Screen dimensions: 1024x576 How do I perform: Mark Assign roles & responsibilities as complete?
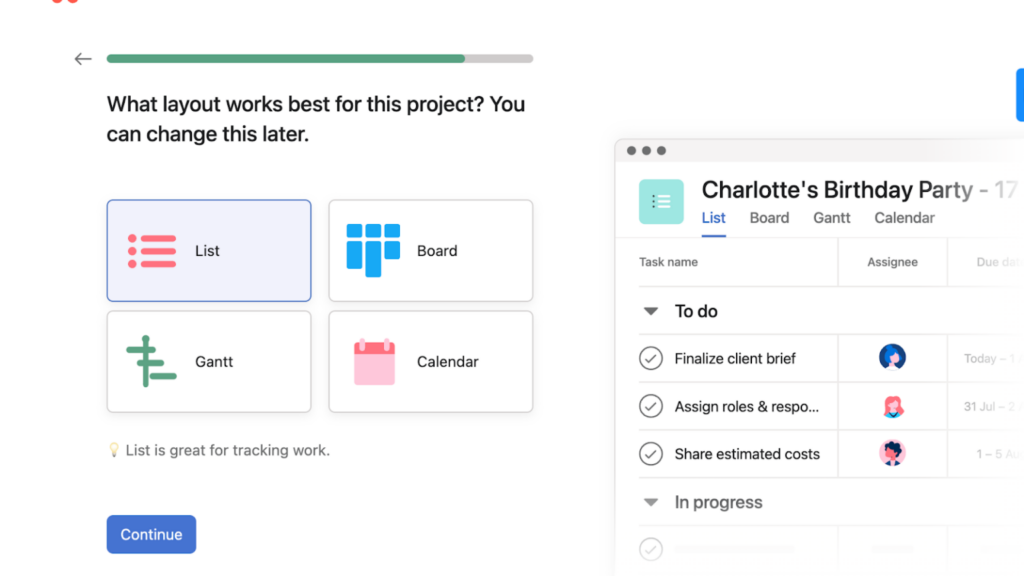coord(651,405)
